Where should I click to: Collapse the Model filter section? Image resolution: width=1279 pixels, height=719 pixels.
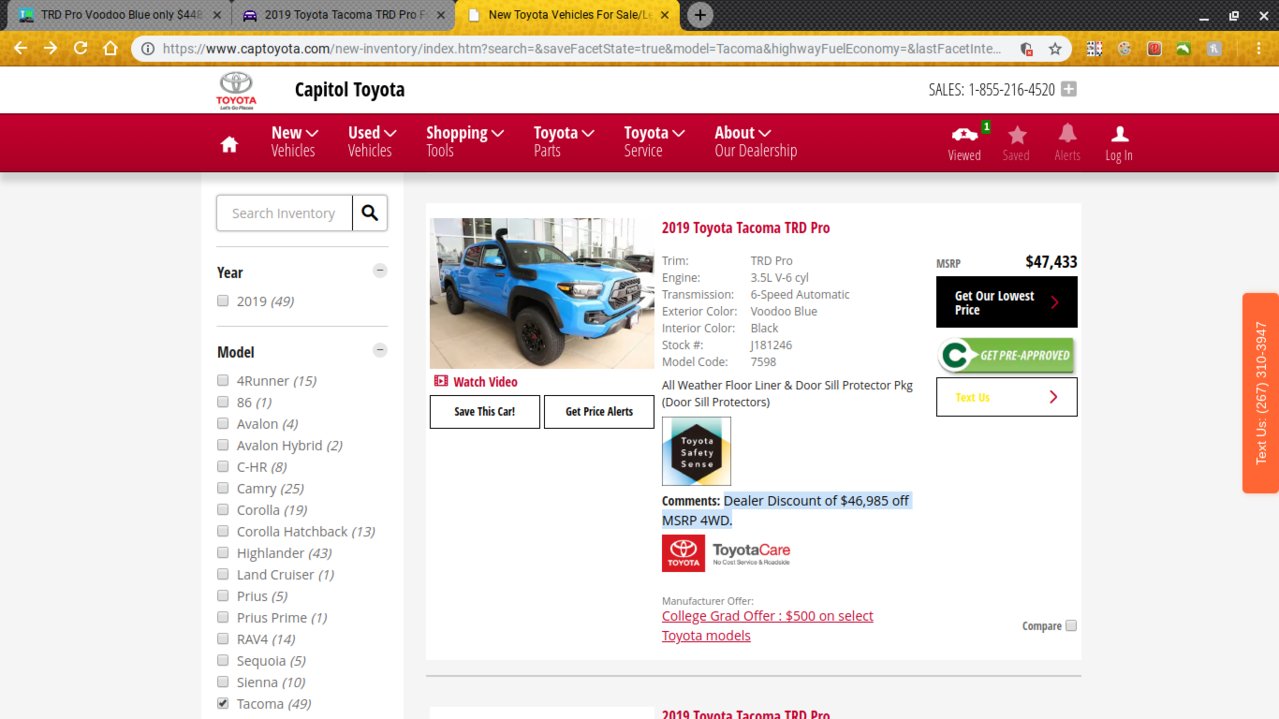click(x=380, y=351)
